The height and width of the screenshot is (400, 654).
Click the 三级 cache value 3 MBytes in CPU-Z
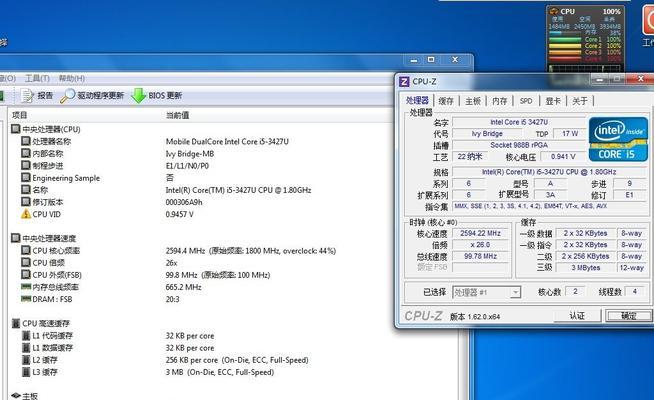click(586, 268)
